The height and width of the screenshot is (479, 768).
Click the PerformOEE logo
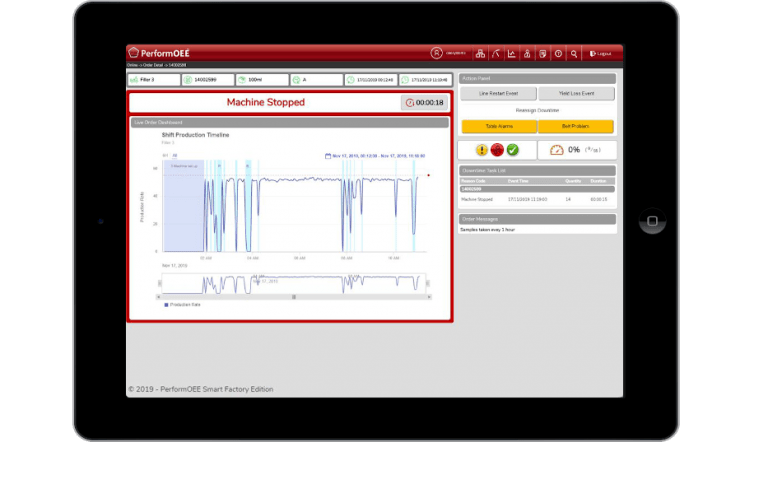pyautogui.click(x=159, y=53)
